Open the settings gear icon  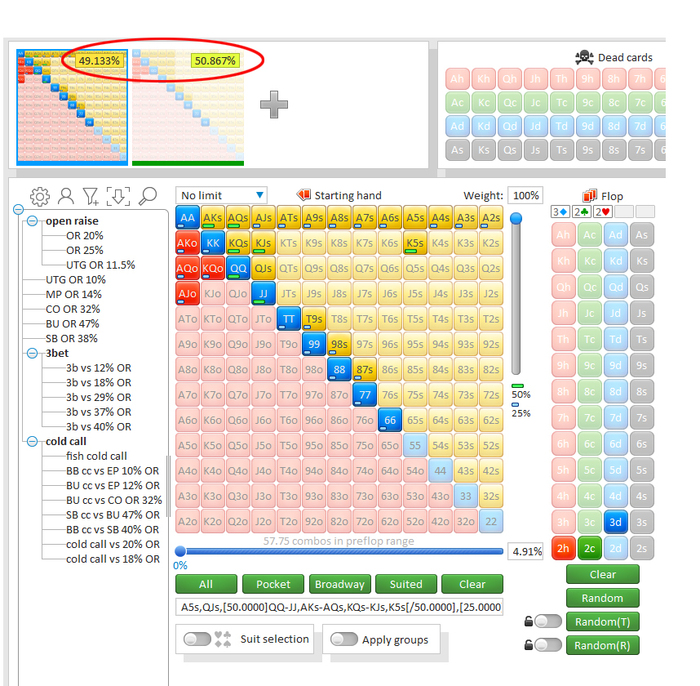coord(40,196)
